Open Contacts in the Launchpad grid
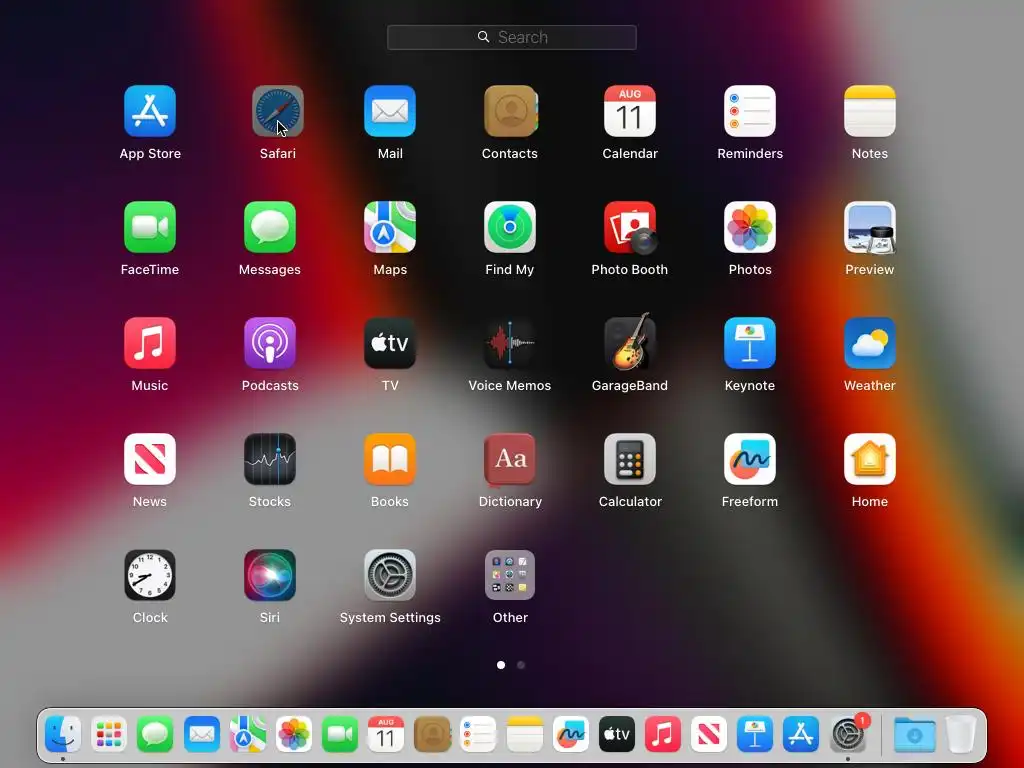Screen dimensions: 1024x768 pyautogui.click(x=510, y=111)
